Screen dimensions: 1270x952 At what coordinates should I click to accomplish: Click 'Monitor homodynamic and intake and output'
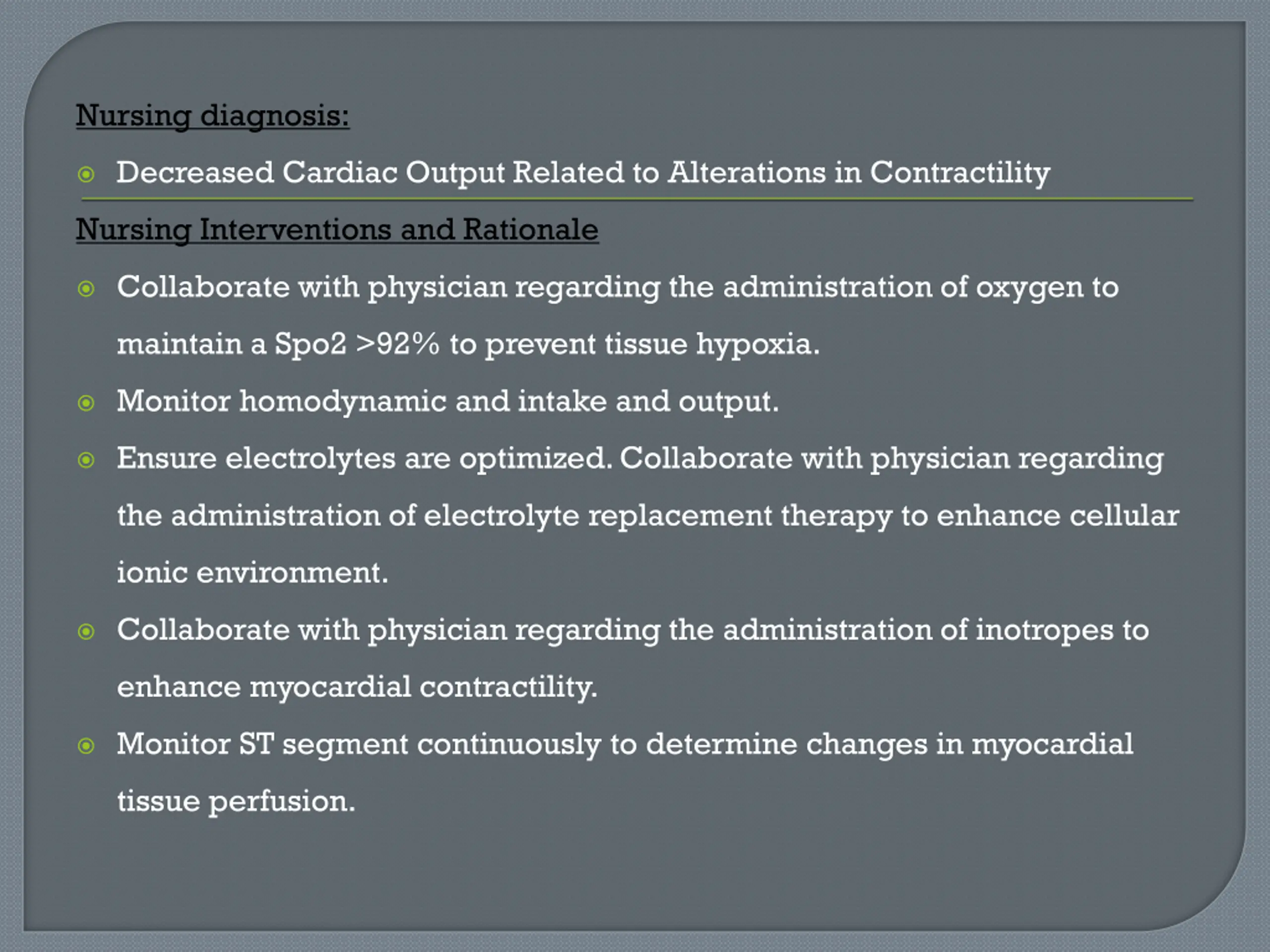[448, 402]
